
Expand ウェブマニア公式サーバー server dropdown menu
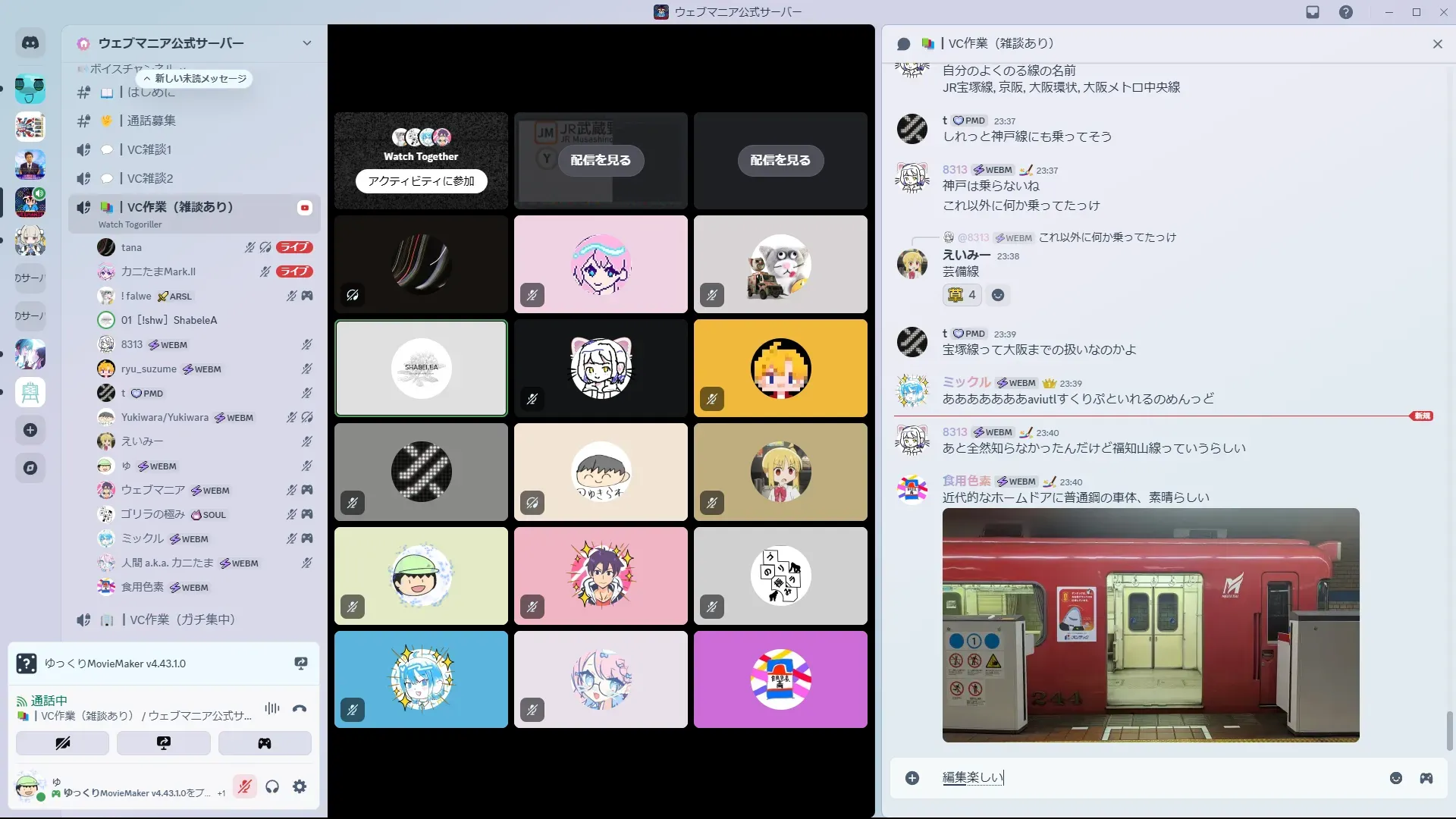306,43
